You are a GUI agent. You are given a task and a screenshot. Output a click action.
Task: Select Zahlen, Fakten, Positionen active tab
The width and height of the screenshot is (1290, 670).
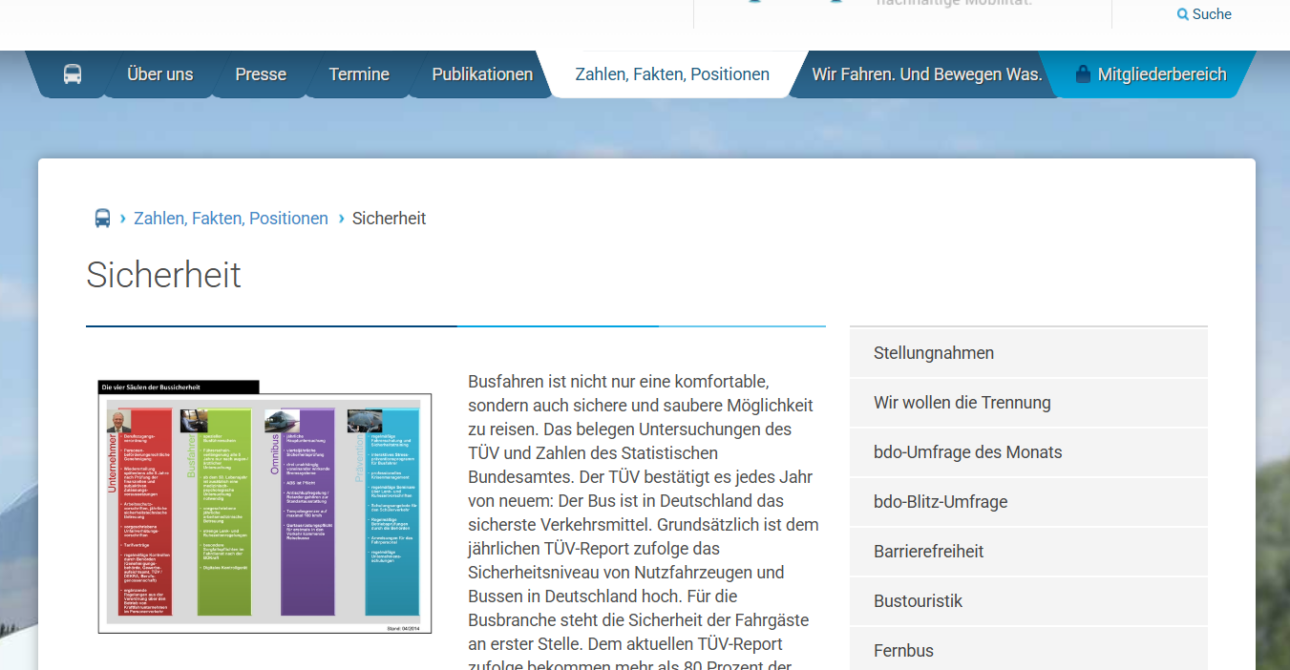pyautogui.click(x=672, y=74)
